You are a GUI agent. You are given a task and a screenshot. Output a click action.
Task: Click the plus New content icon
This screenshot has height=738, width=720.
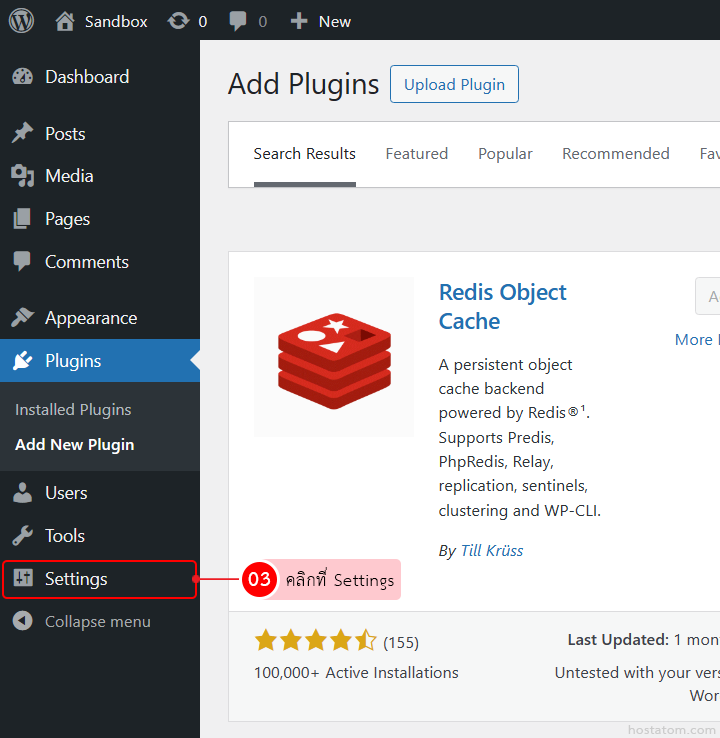299,21
